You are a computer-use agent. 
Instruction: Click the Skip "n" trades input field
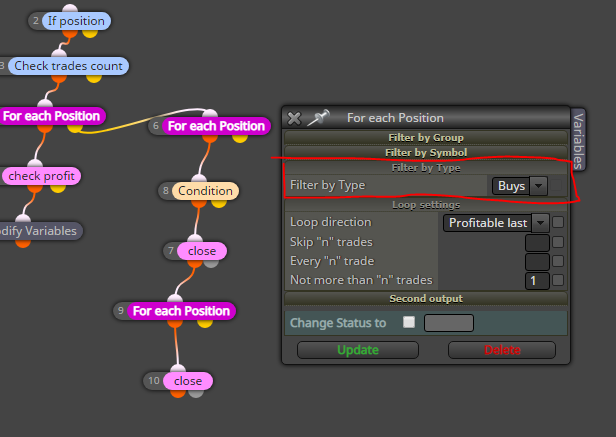tap(537, 242)
